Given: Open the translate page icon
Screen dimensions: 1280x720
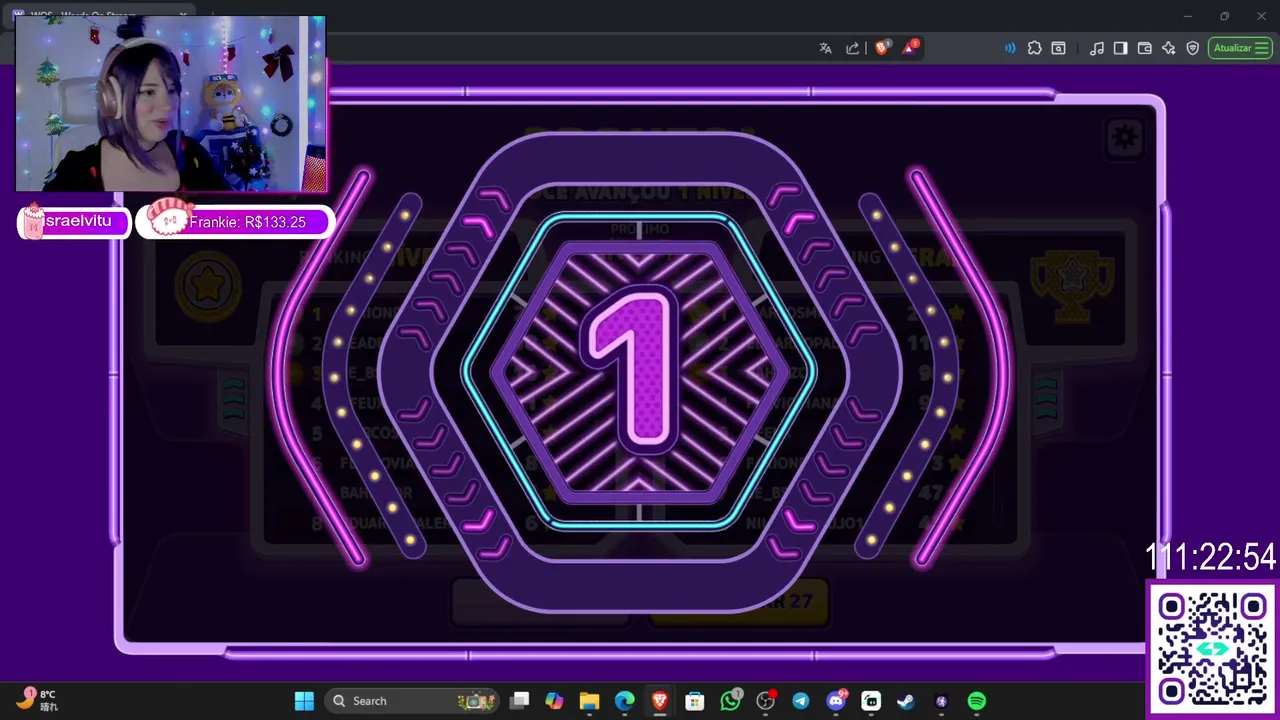Looking at the screenshot, I should click(825, 48).
